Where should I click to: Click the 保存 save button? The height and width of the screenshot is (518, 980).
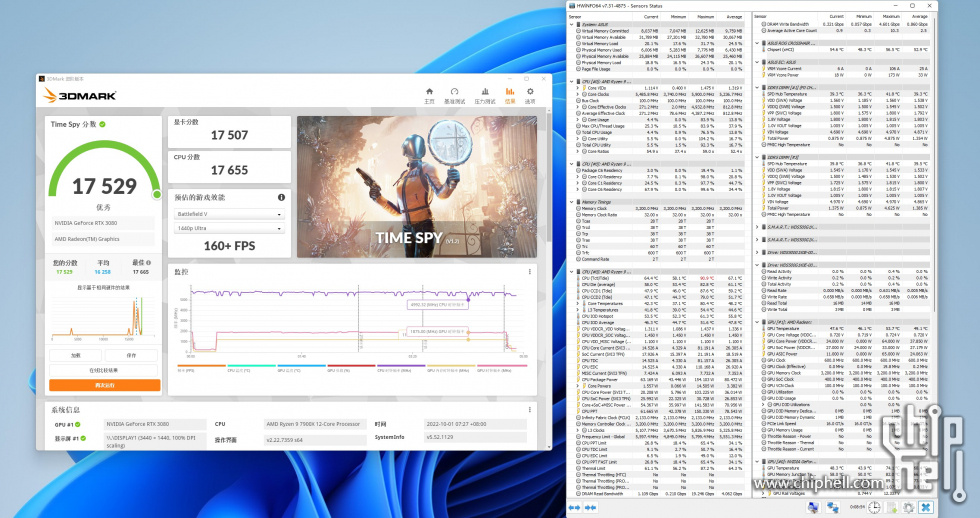pyautogui.click(x=131, y=355)
